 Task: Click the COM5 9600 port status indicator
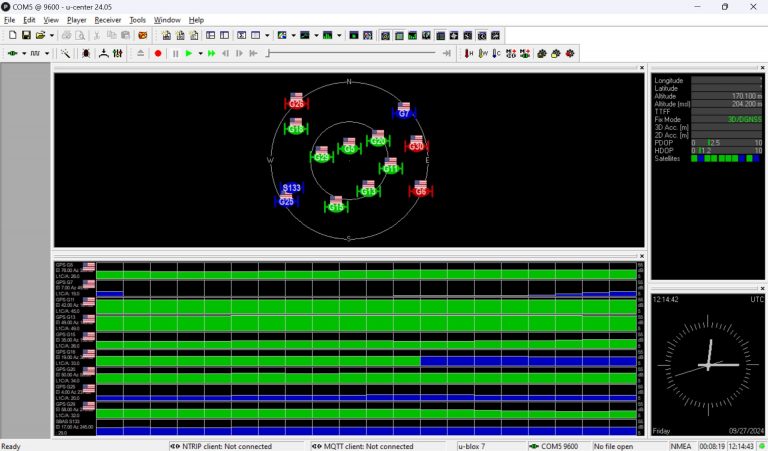pyautogui.click(x=558, y=446)
